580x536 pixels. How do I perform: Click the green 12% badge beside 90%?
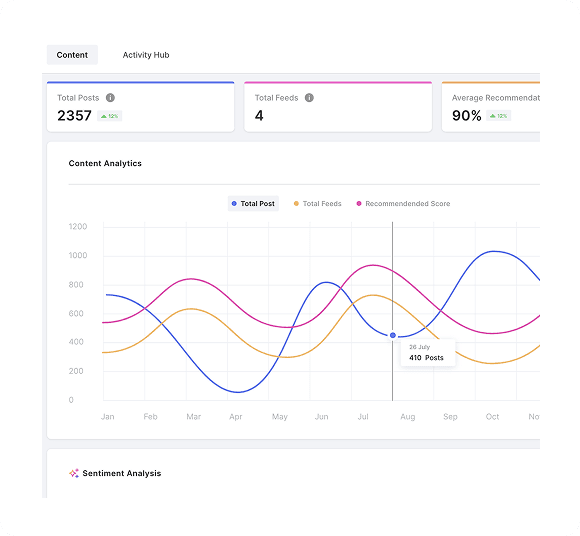pos(498,116)
